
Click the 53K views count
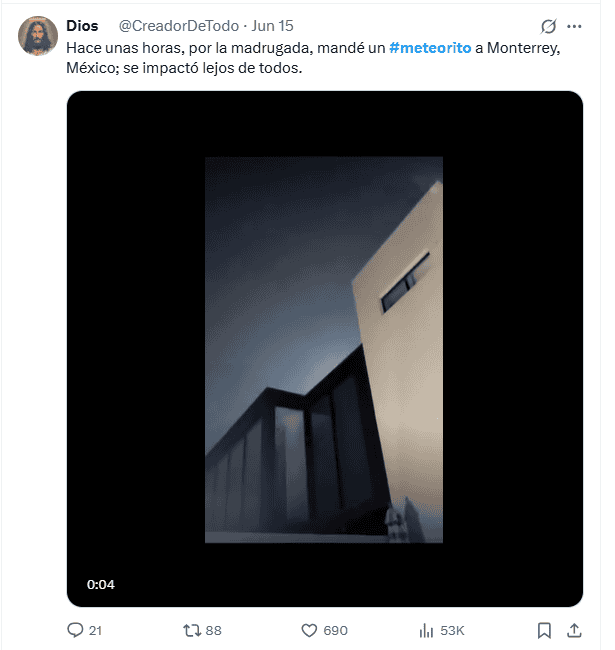pyautogui.click(x=452, y=630)
